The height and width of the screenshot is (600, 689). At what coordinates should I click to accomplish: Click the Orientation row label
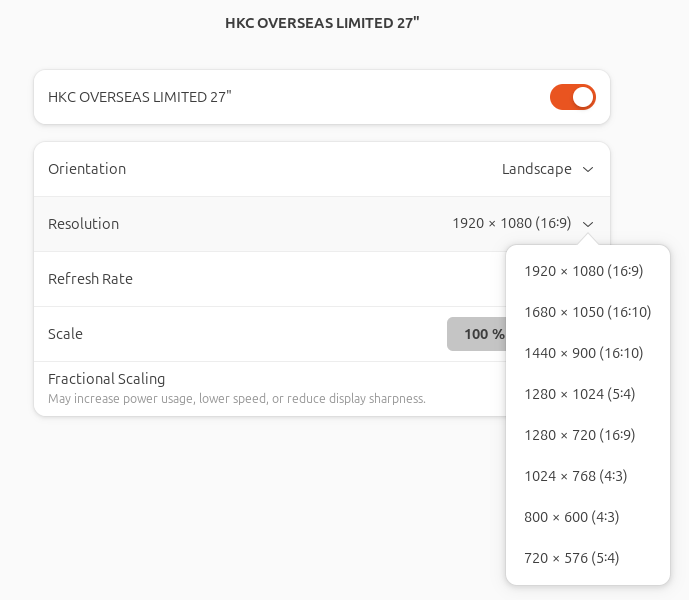87,169
